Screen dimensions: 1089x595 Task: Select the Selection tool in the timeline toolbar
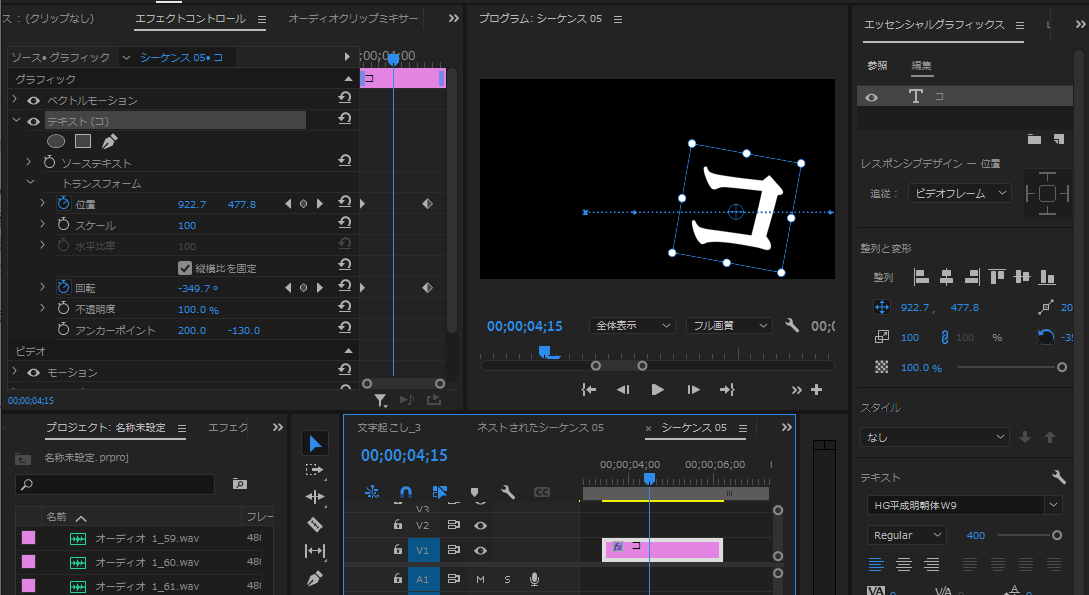coord(315,443)
